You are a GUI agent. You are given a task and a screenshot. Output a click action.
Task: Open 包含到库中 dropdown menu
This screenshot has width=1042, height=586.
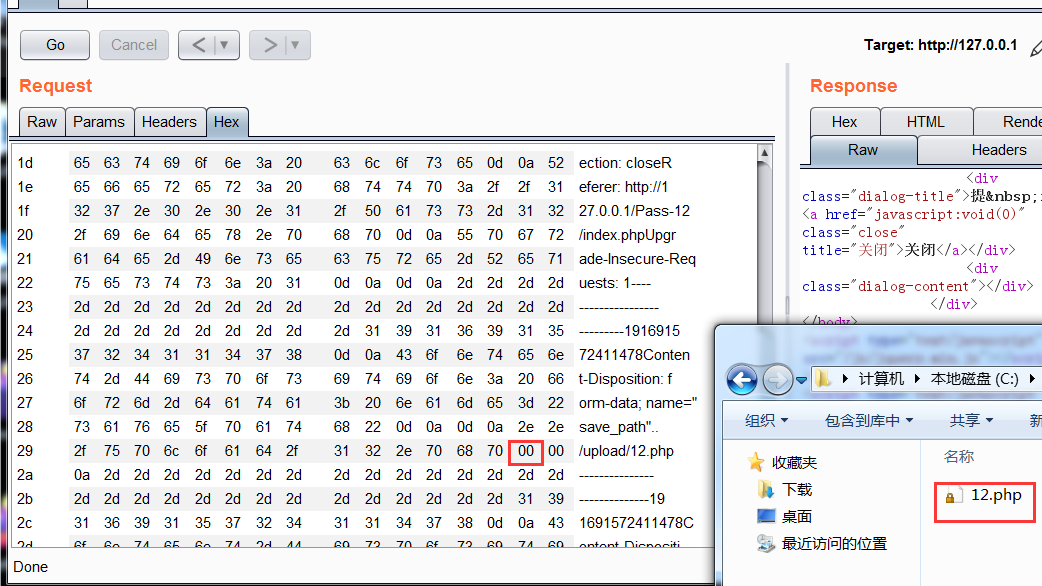coord(869,421)
